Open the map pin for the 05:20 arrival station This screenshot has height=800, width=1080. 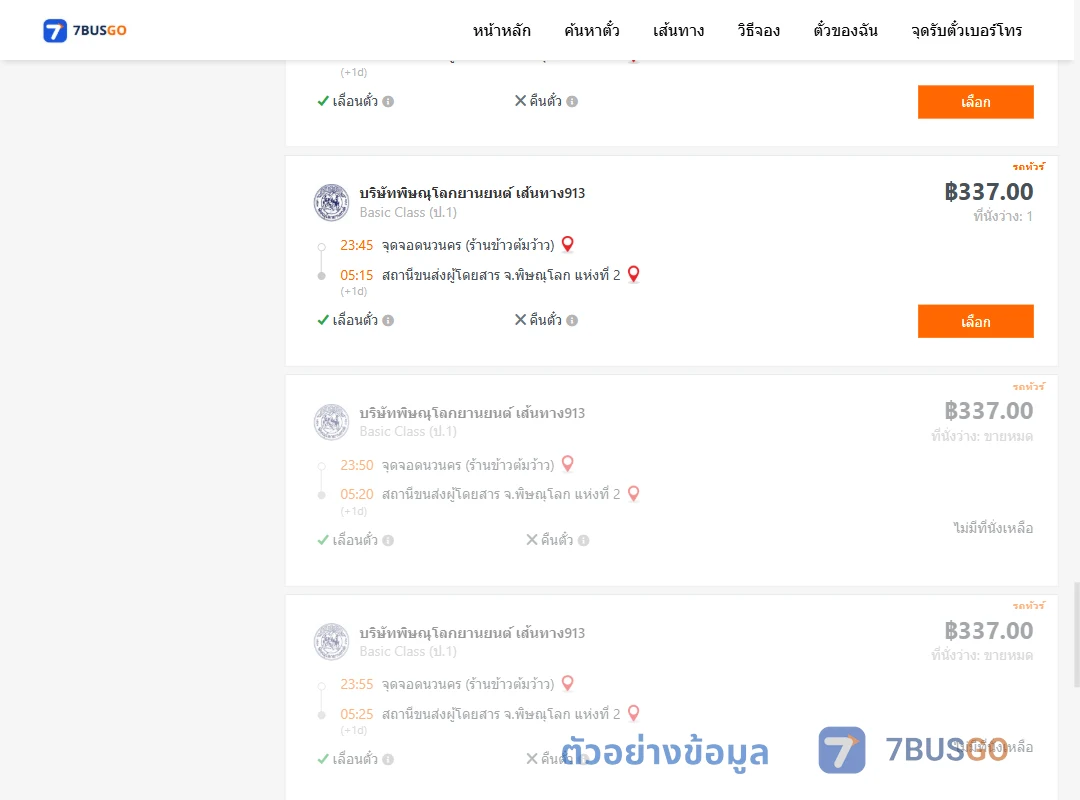click(x=634, y=493)
